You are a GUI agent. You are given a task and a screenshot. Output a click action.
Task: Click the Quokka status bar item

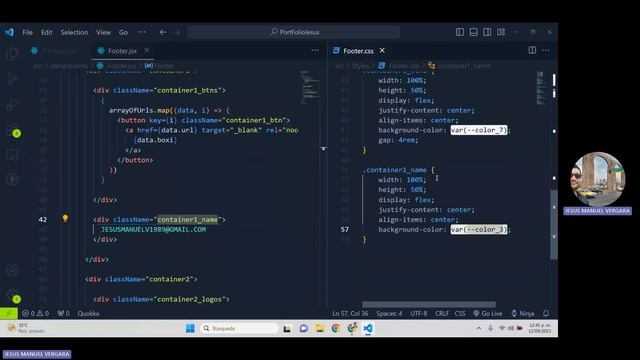click(88, 313)
